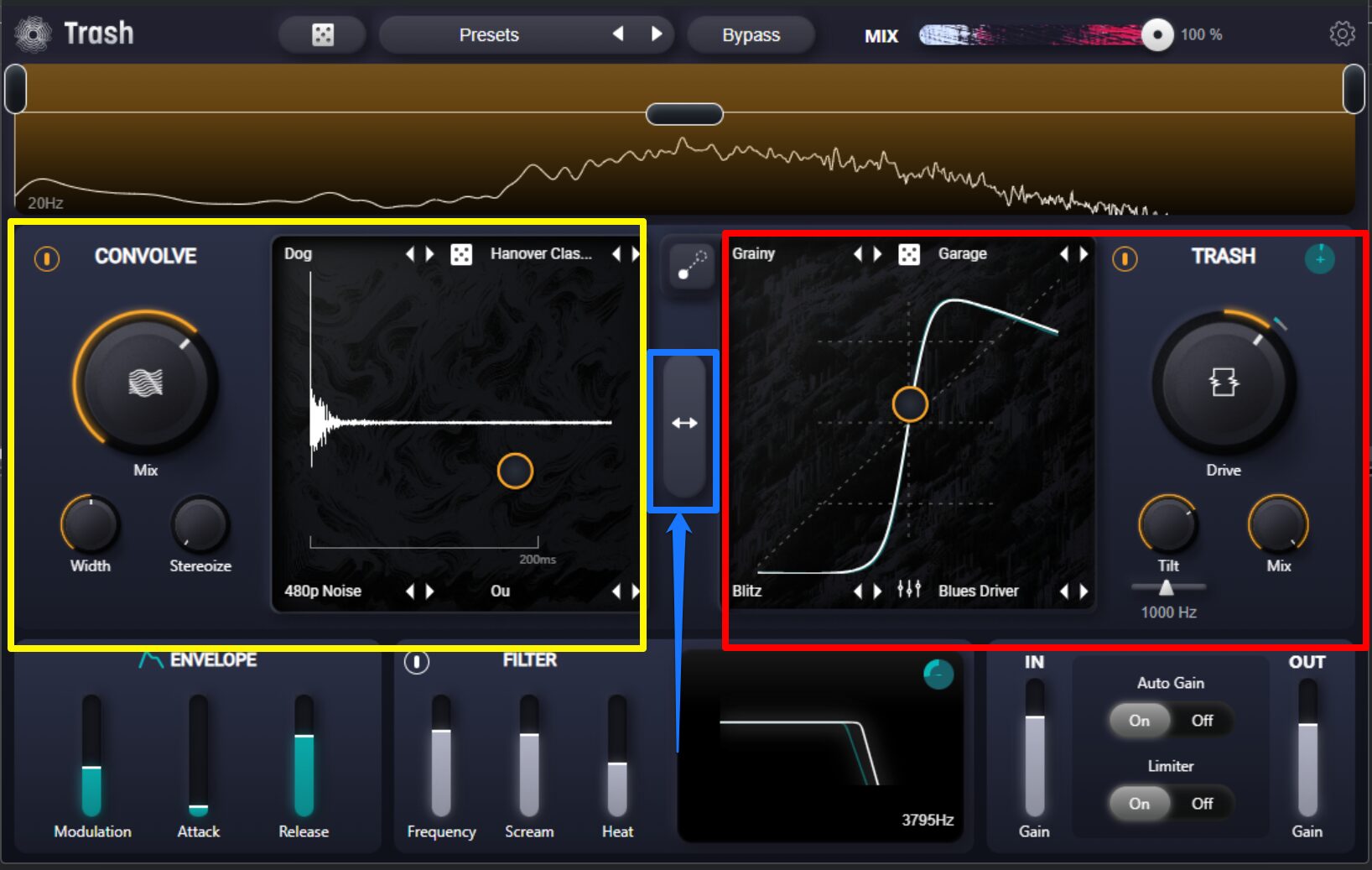Go to next preset arrow
The image size is (1372, 870).
pyautogui.click(x=657, y=34)
